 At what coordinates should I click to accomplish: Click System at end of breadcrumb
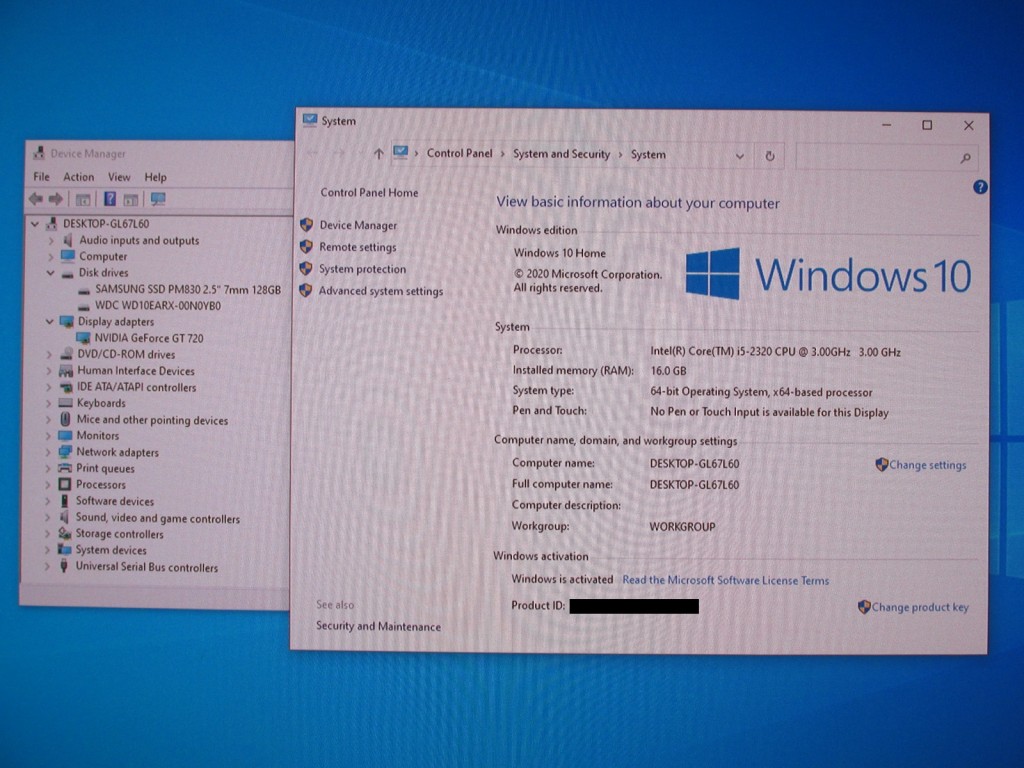pos(648,155)
